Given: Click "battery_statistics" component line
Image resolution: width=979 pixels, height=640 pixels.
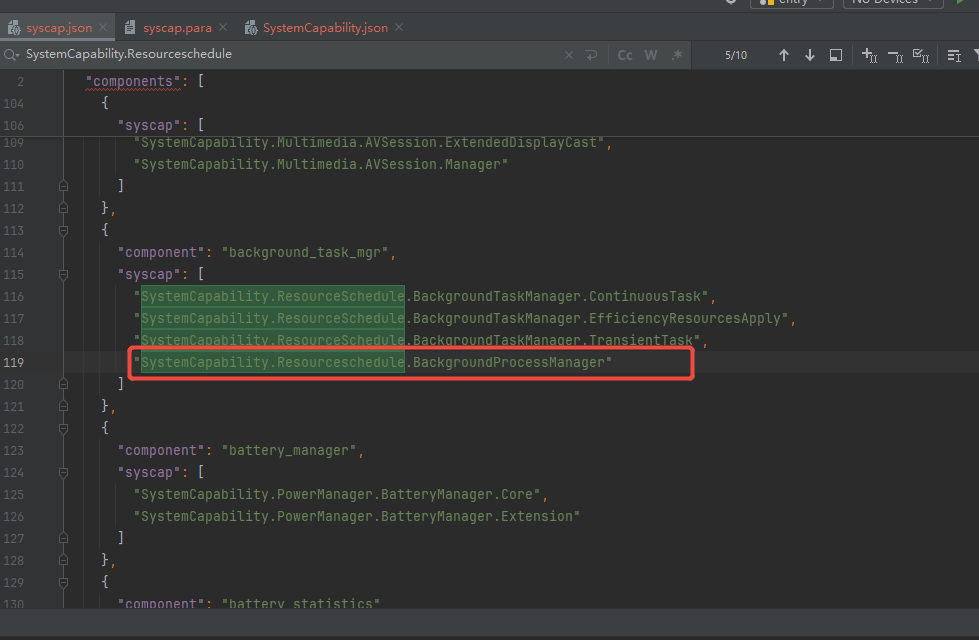Looking at the screenshot, I should coord(249,603).
